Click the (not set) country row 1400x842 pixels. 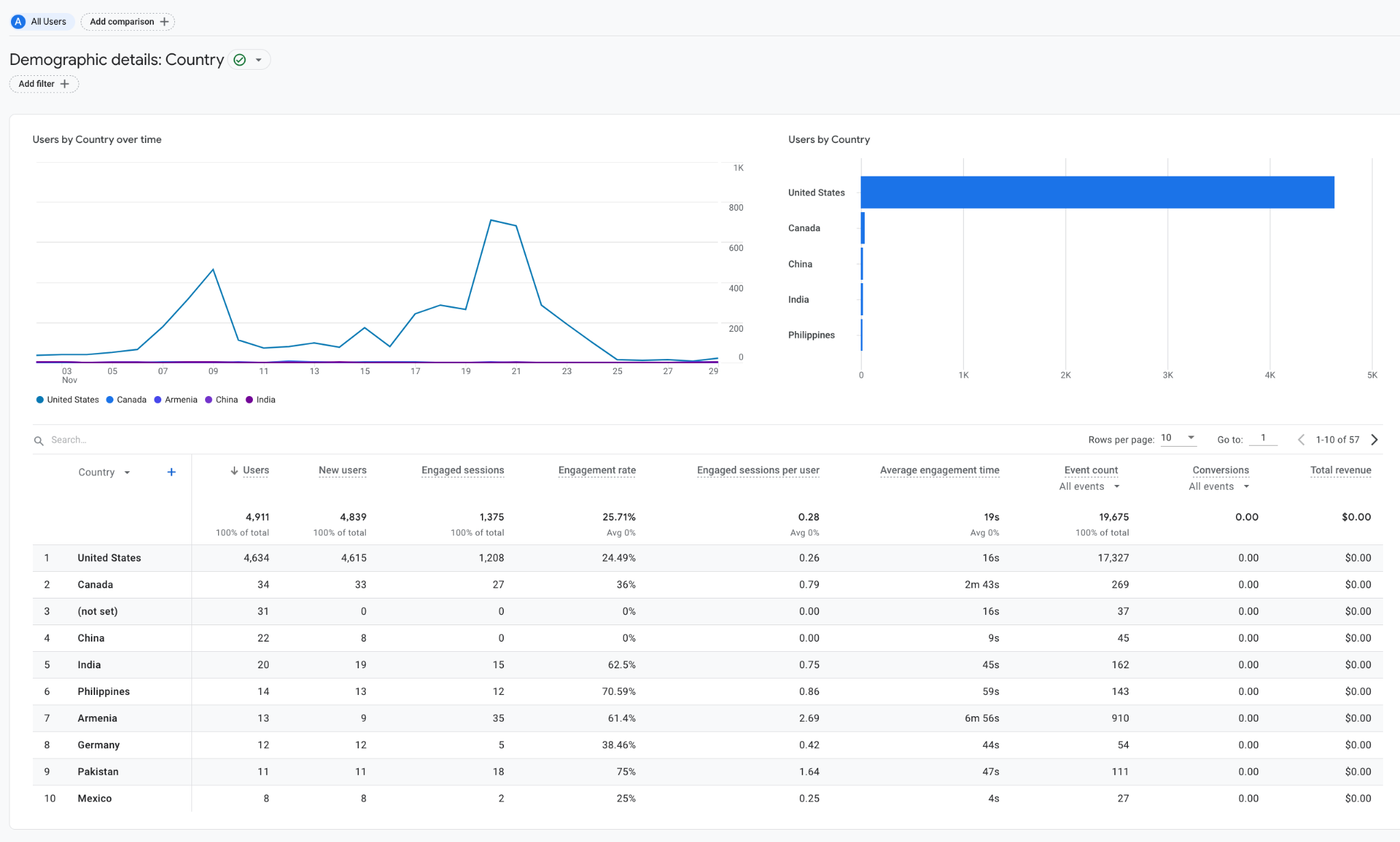tap(708, 611)
